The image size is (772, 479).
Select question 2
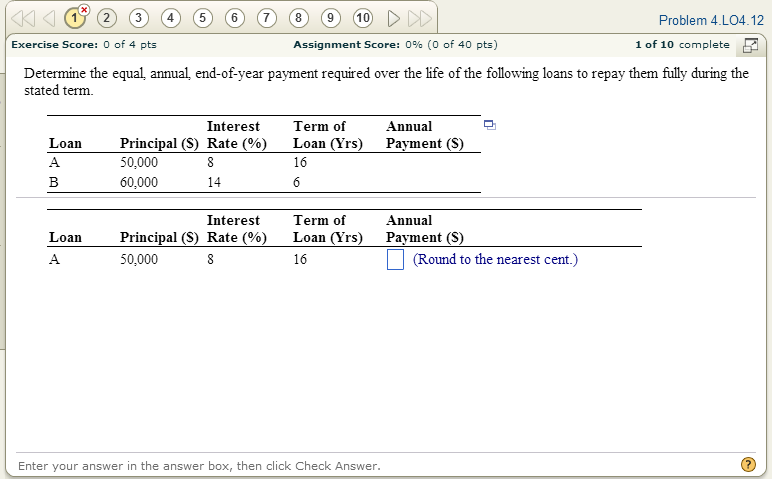pos(106,18)
